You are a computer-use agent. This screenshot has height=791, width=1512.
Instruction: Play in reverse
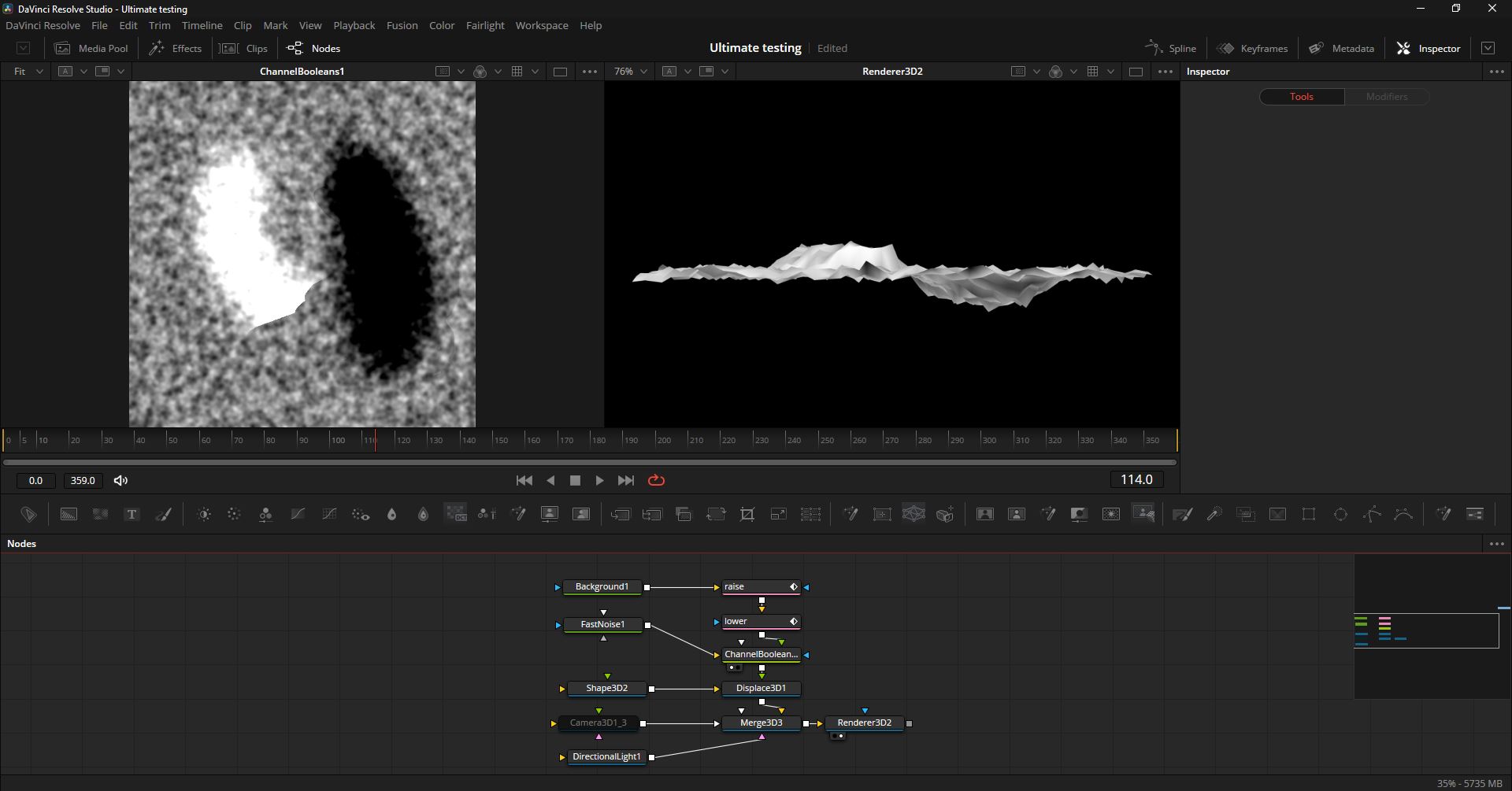click(x=550, y=480)
